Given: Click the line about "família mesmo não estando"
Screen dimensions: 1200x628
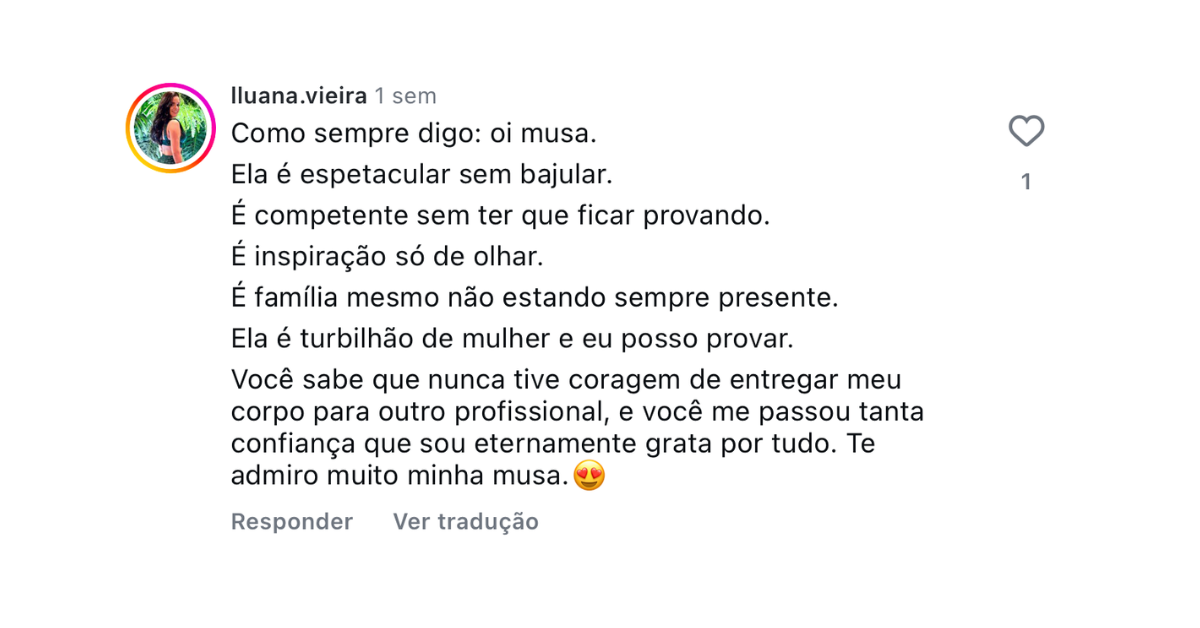Looking at the screenshot, I should [534, 298].
